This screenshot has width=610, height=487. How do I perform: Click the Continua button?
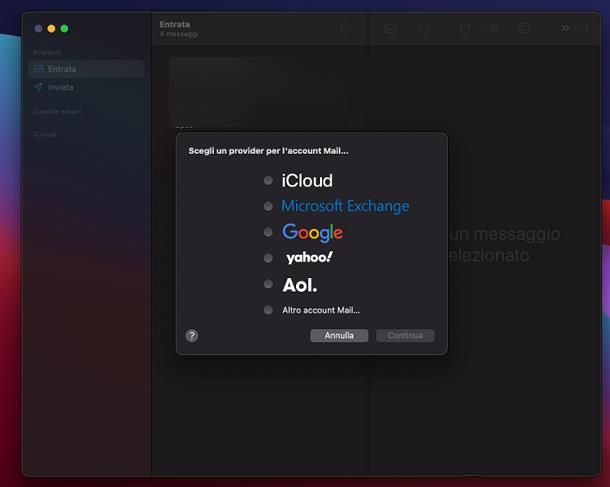(x=405, y=335)
